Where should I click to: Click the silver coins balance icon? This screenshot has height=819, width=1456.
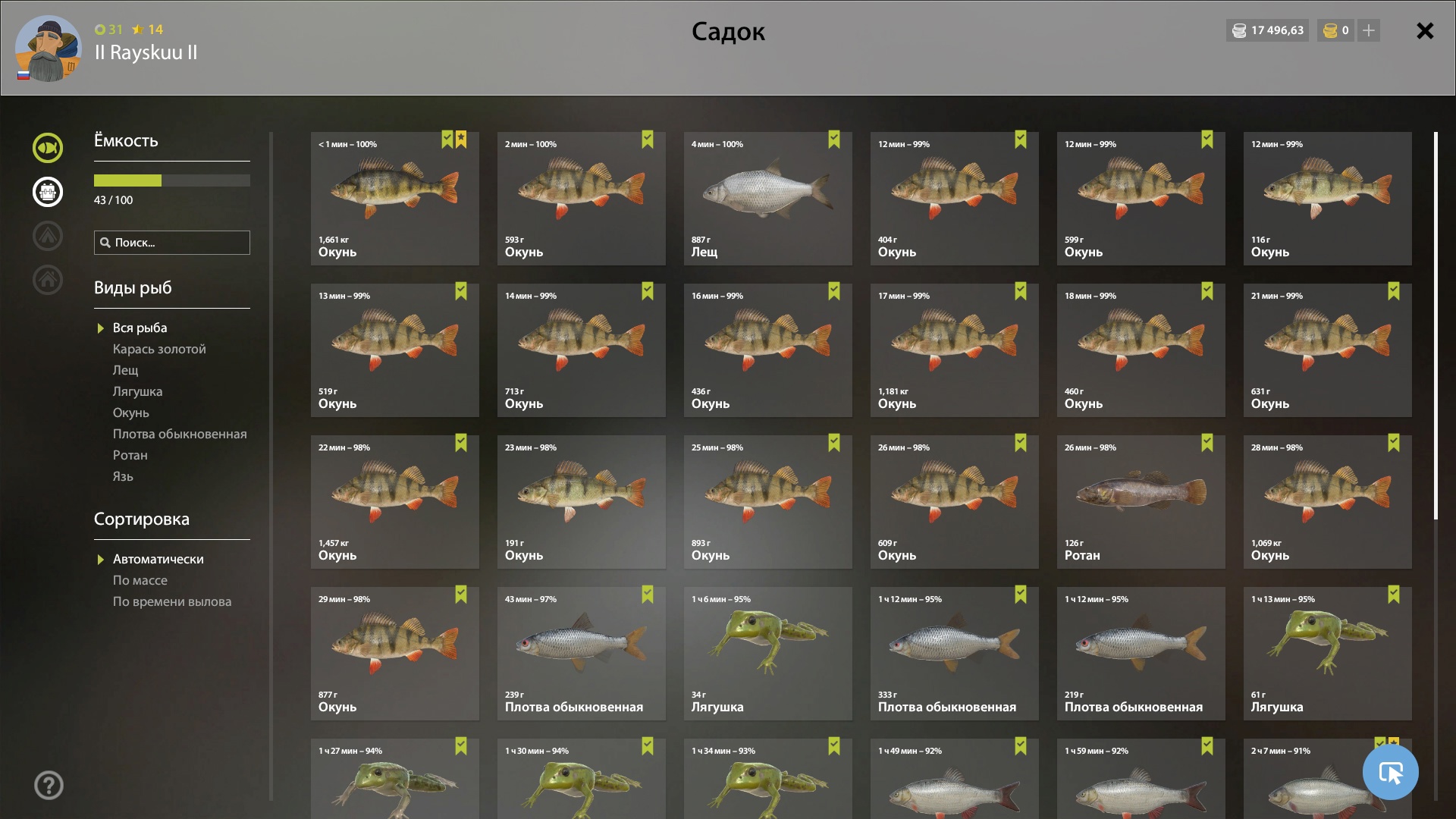click(1239, 30)
